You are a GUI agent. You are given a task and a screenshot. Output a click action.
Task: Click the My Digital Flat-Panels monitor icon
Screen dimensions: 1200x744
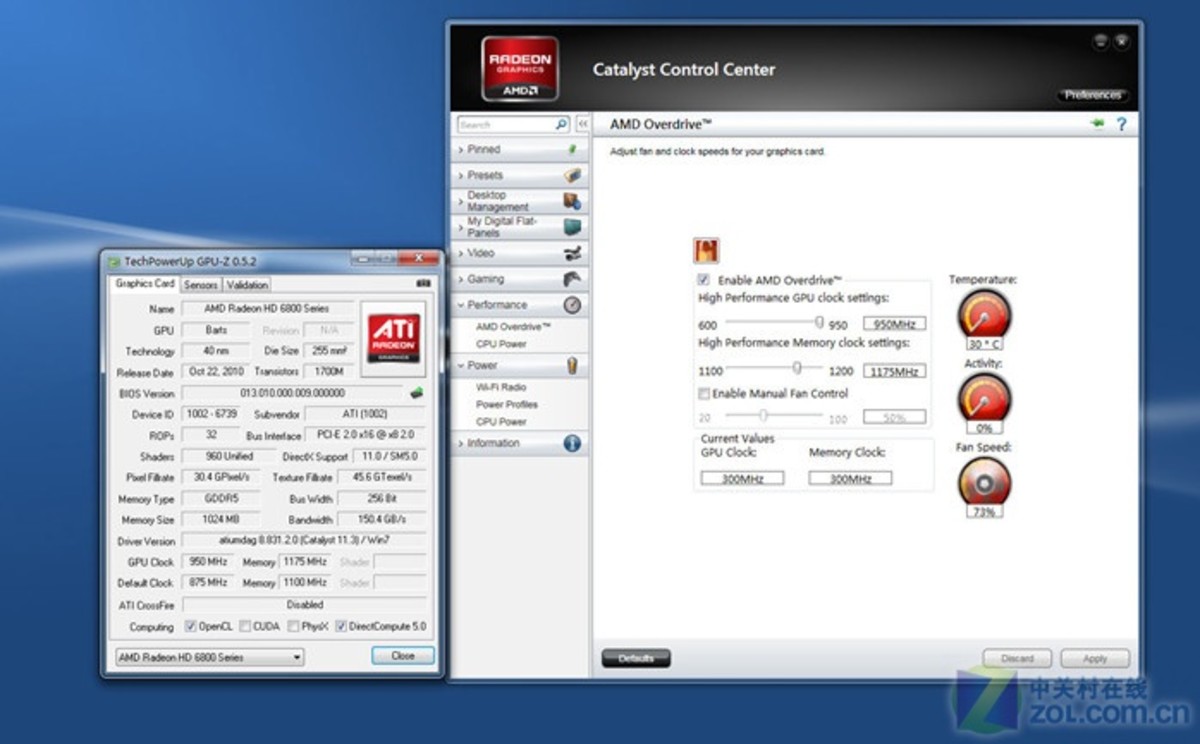point(572,227)
